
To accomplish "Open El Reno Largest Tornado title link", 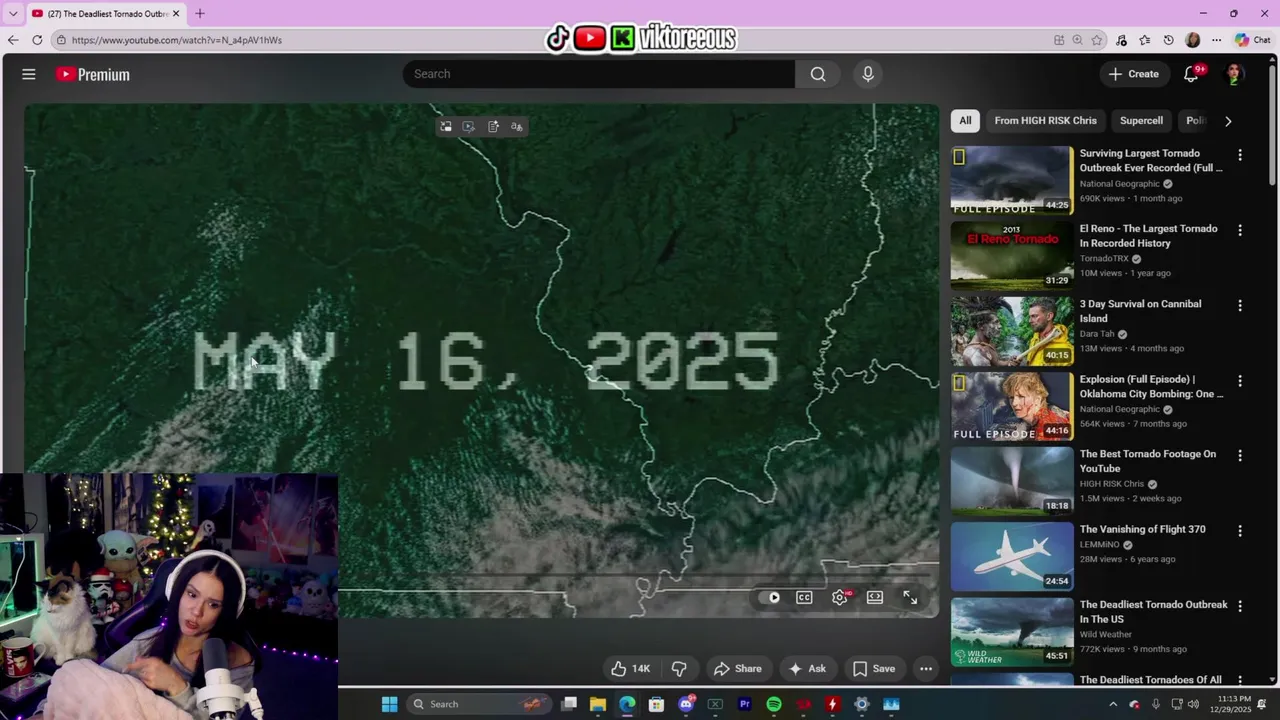I will point(1148,236).
